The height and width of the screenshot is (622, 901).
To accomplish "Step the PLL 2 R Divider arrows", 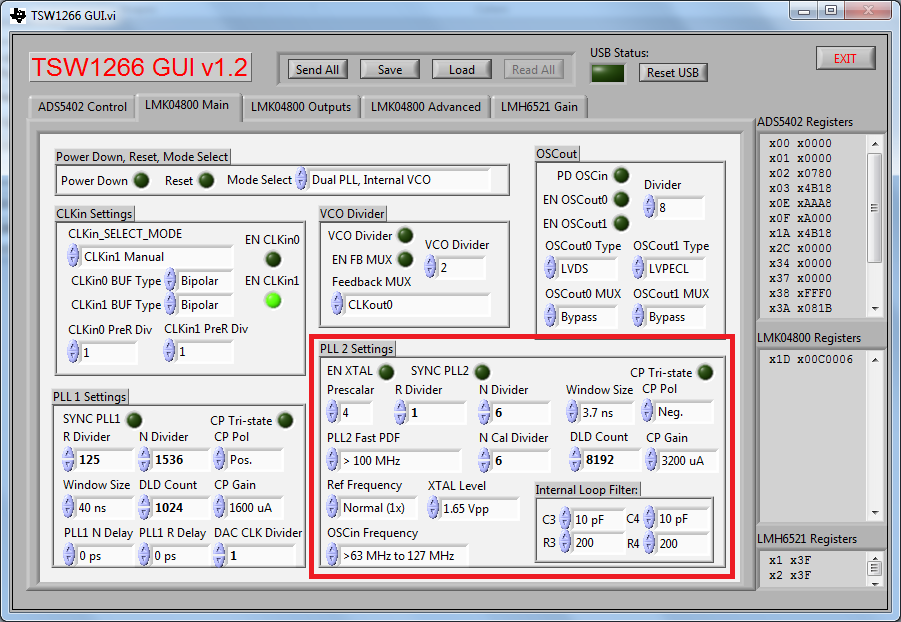I will coord(401,412).
